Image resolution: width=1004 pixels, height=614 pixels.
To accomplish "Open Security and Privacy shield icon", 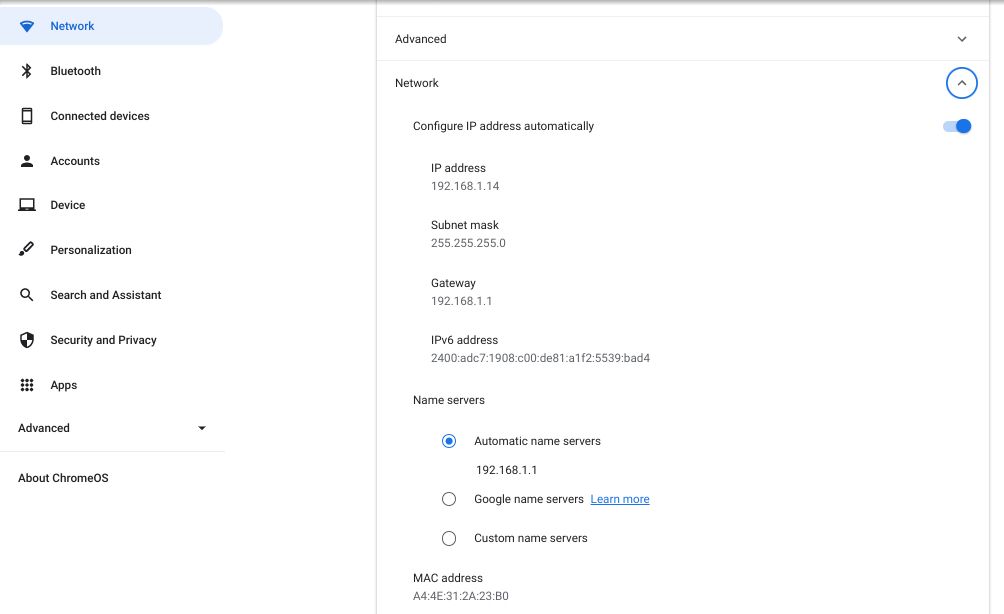I will pos(27,340).
